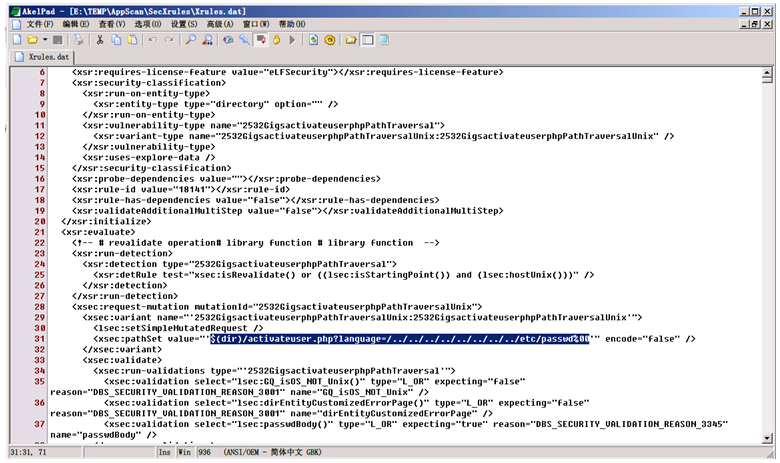Open the 选项(O) menu
Image resolution: width=780 pixels, height=463 pixels.
[x=147, y=24]
